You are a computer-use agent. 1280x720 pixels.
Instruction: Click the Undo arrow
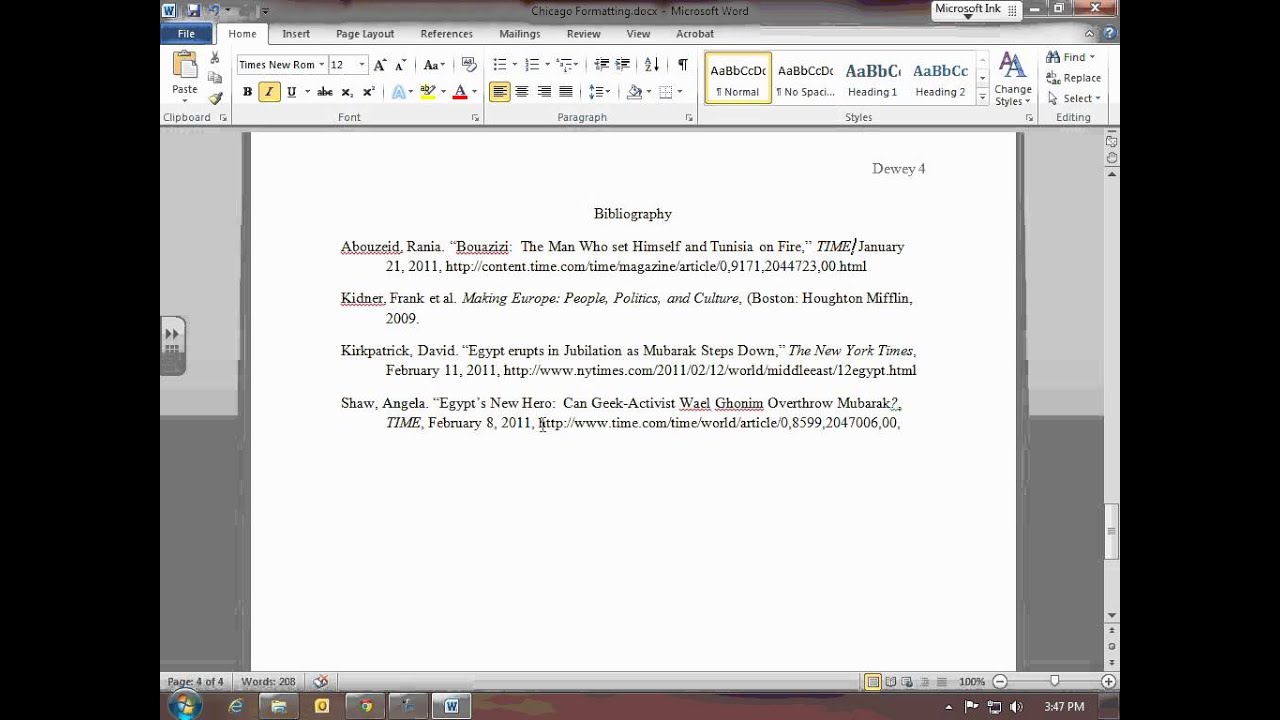point(213,11)
